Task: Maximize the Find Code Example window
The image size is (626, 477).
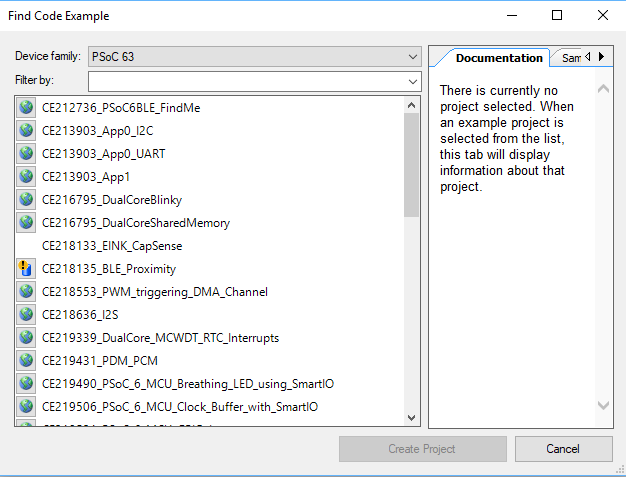Action: pyautogui.click(x=557, y=15)
